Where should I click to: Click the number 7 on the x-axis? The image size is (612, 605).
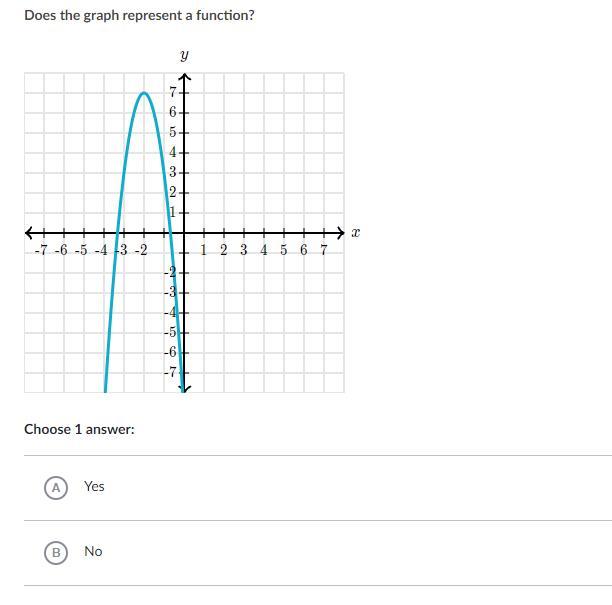[324, 249]
